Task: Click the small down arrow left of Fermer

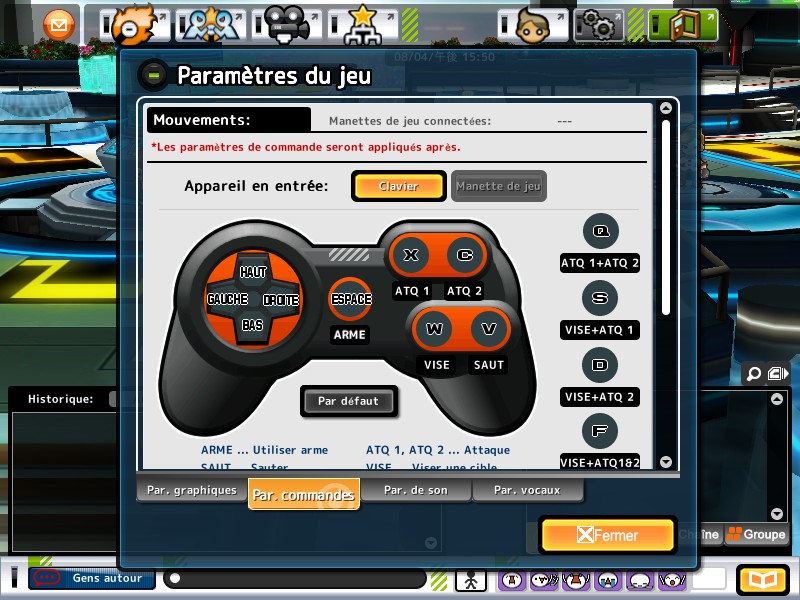Action: [x=431, y=543]
